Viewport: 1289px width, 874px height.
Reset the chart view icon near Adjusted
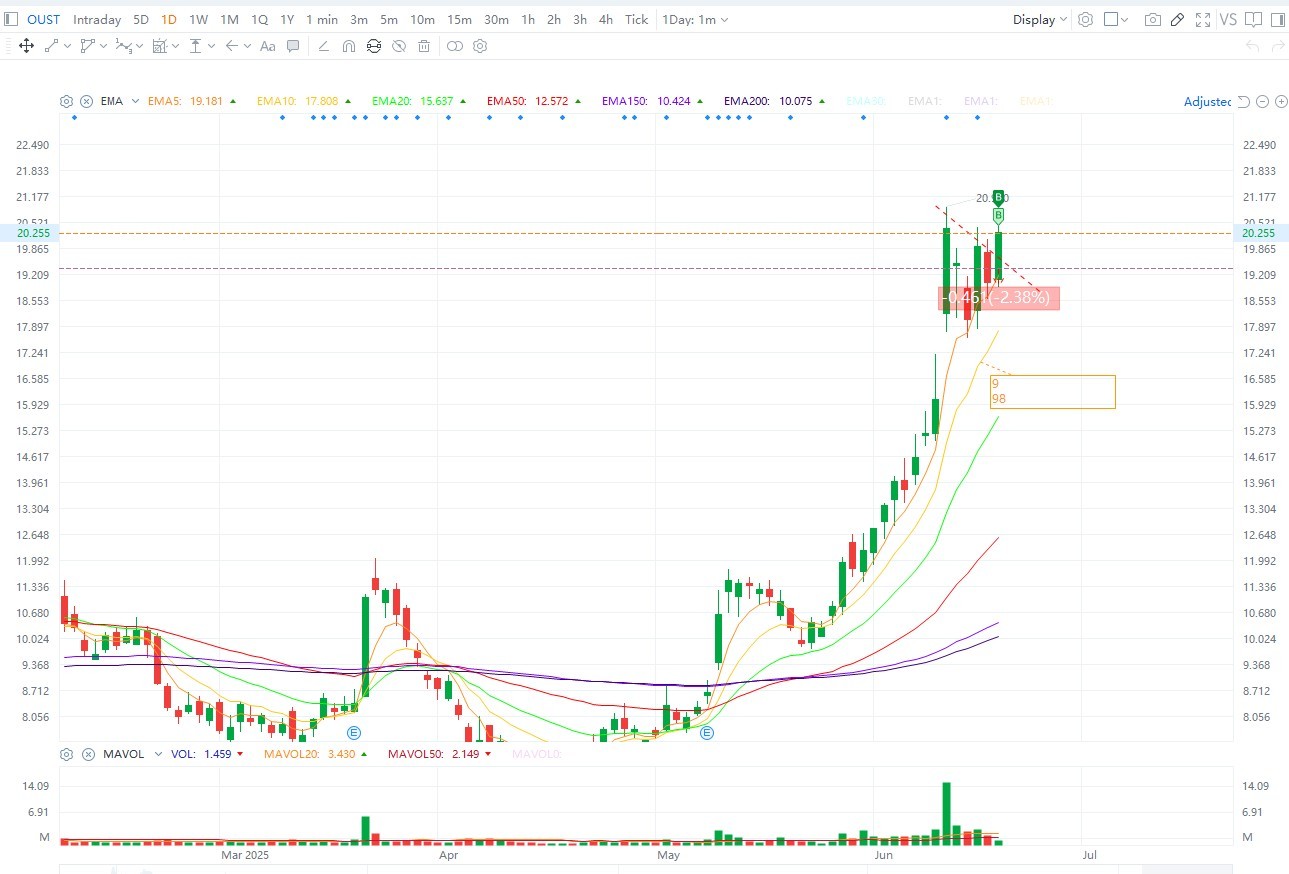coord(1243,101)
